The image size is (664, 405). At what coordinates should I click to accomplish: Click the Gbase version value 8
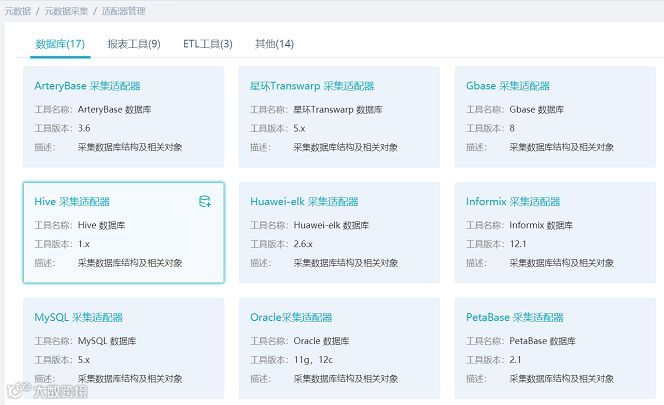512,128
